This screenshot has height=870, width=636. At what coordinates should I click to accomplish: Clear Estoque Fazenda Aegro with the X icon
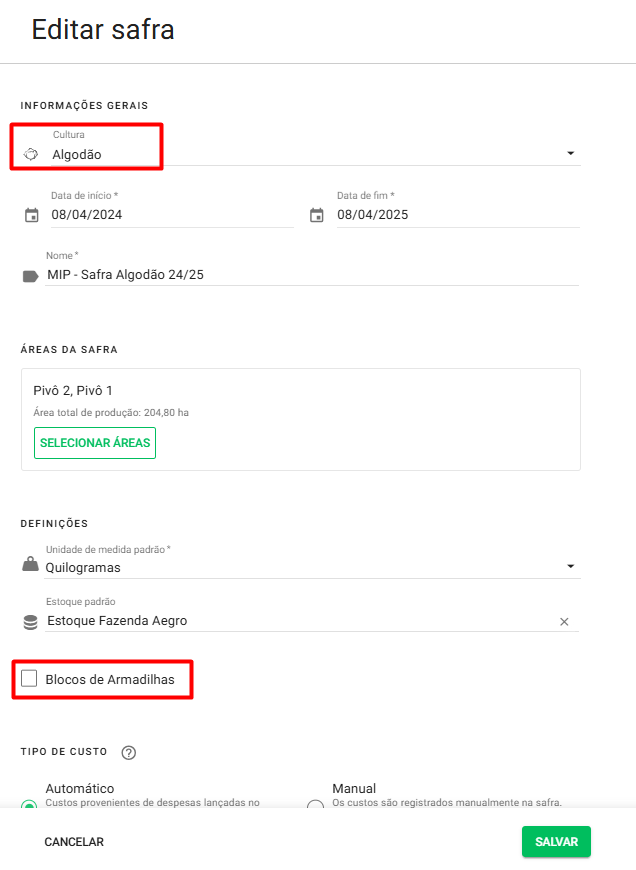coord(564,622)
